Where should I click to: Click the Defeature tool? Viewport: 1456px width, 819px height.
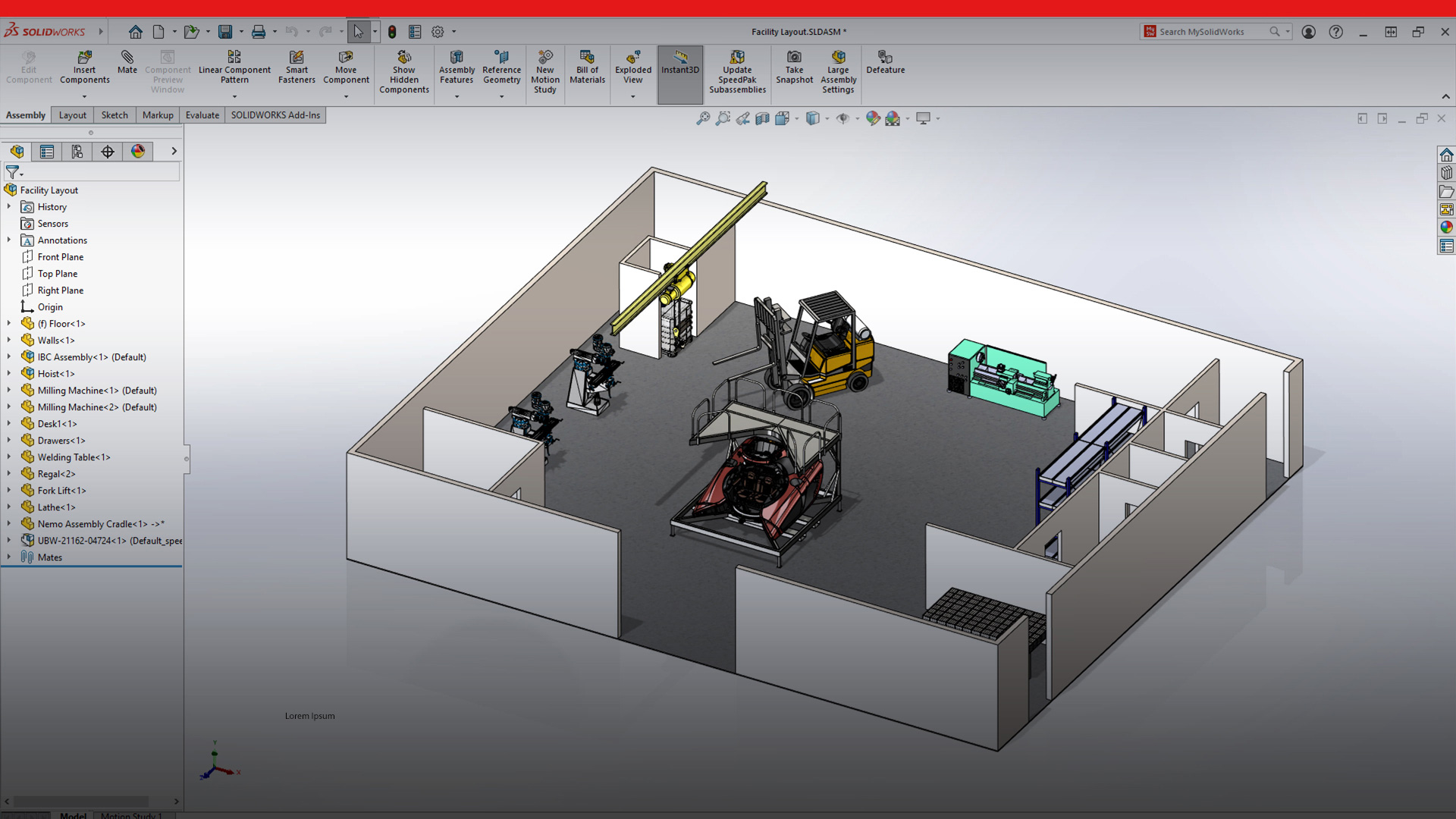coord(885,63)
